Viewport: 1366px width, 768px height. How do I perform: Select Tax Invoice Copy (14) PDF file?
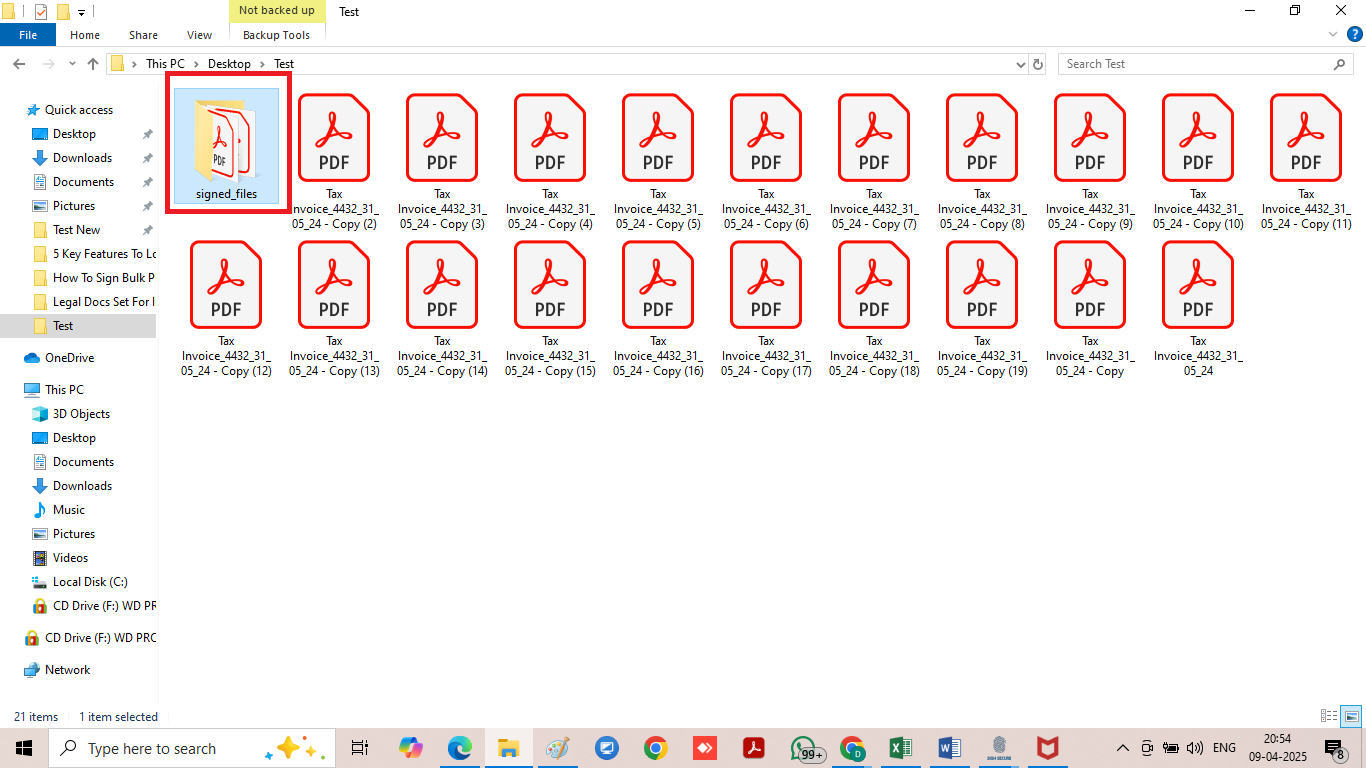[x=442, y=309]
